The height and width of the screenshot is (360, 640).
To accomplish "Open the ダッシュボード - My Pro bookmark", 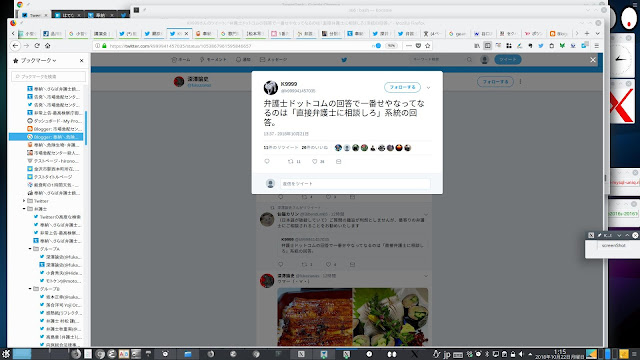I will point(54,121).
